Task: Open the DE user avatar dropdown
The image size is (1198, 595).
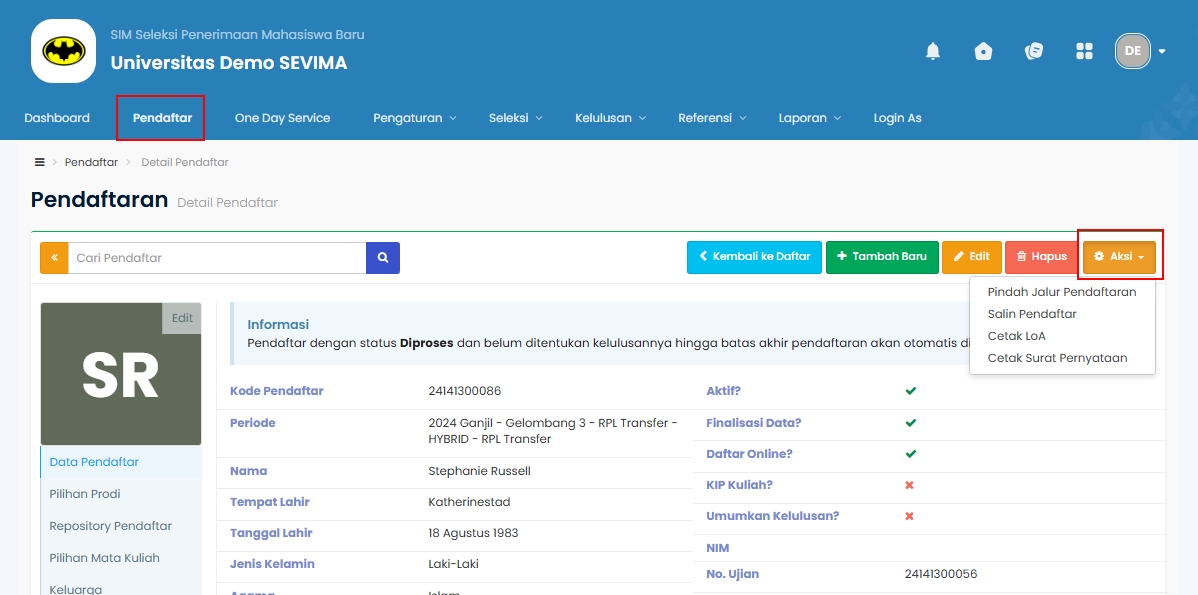Action: tap(1140, 51)
